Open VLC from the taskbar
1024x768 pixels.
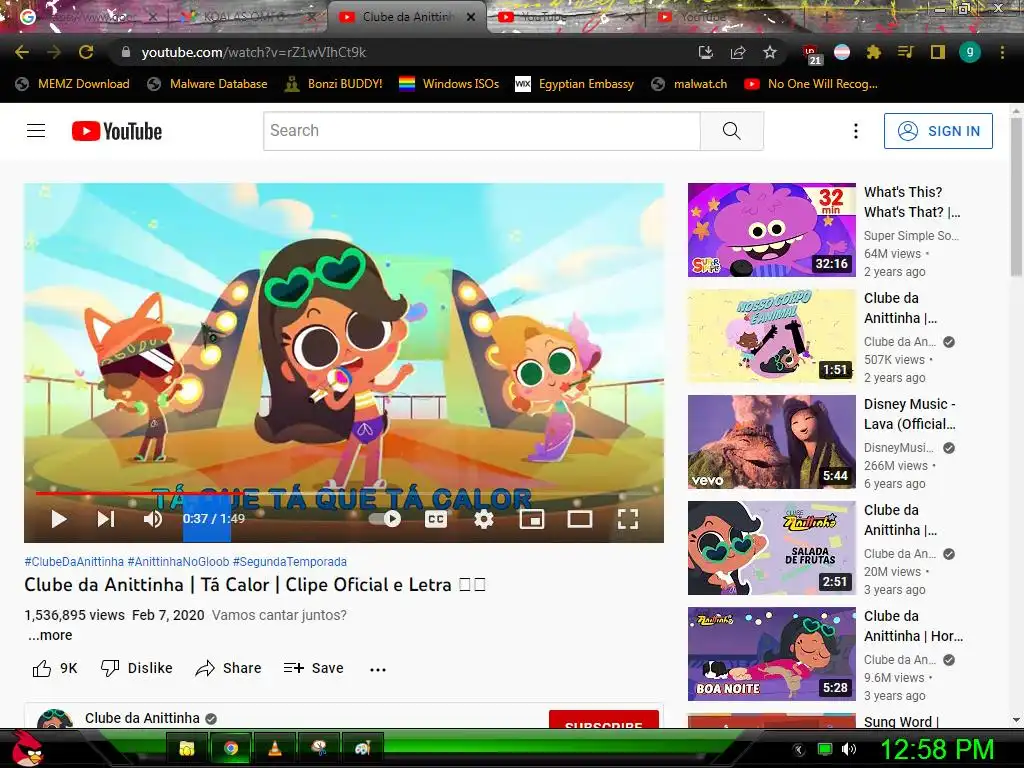click(x=275, y=748)
